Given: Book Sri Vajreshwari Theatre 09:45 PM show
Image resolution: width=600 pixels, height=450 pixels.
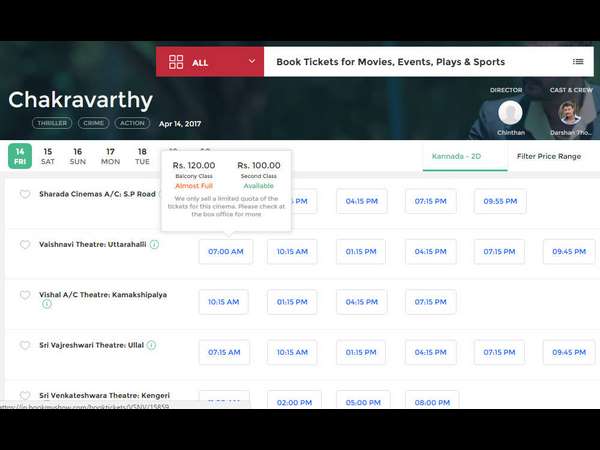Looking at the screenshot, I should click(x=569, y=352).
